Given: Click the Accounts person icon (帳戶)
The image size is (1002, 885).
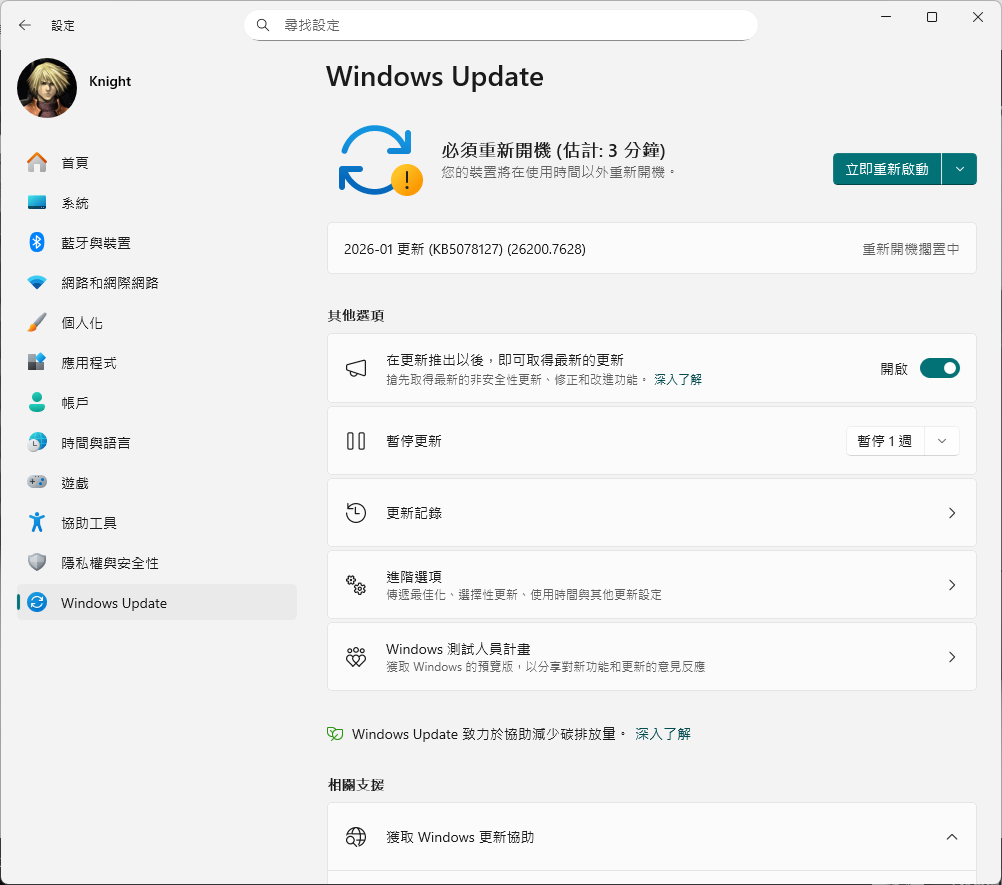Looking at the screenshot, I should (37, 402).
